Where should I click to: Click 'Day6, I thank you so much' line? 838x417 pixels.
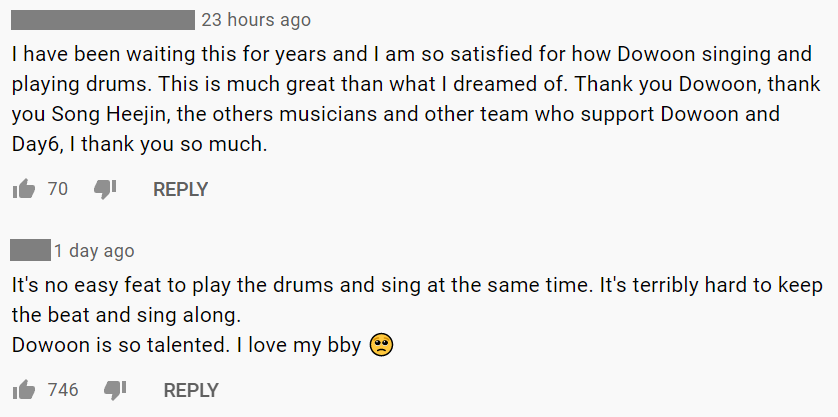pyautogui.click(x=139, y=144)
